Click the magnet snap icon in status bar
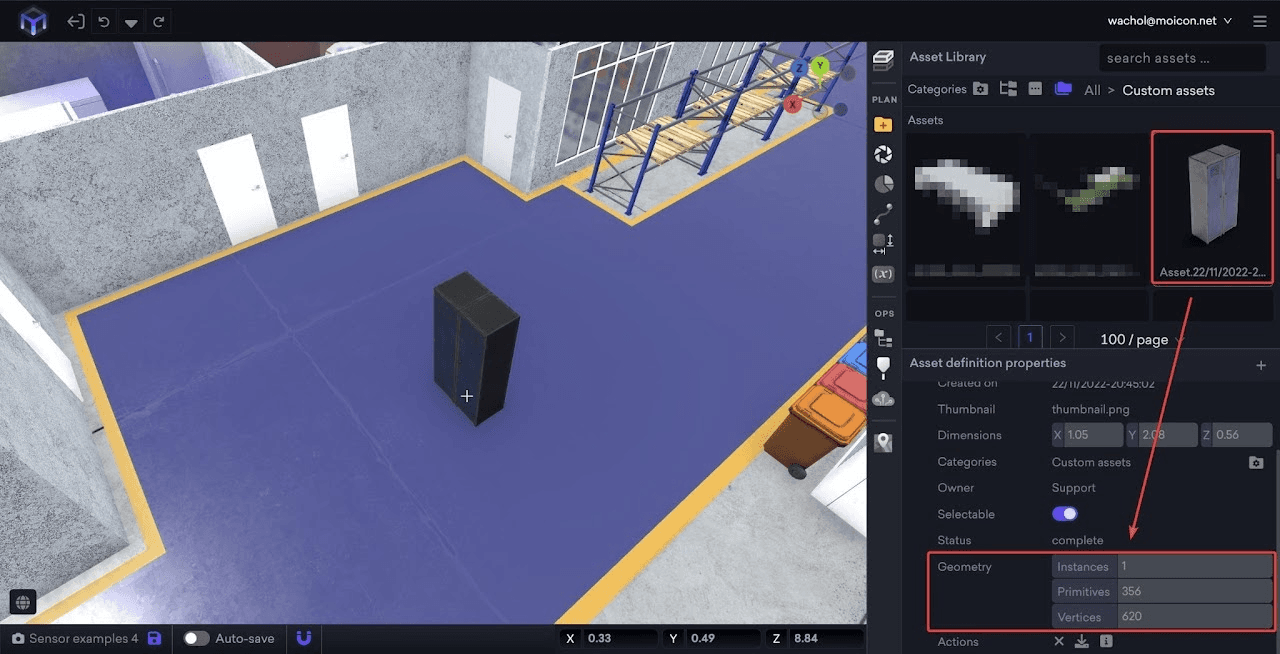This screenshot has width=1280, height=654. point(305,638)
